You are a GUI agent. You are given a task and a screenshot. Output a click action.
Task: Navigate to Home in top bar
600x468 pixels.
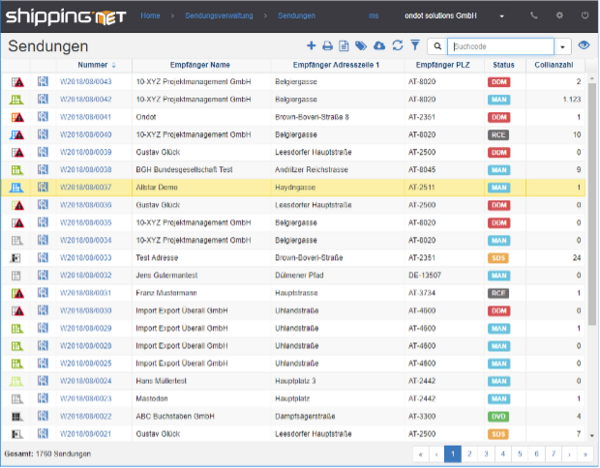[x=151, y=16]
